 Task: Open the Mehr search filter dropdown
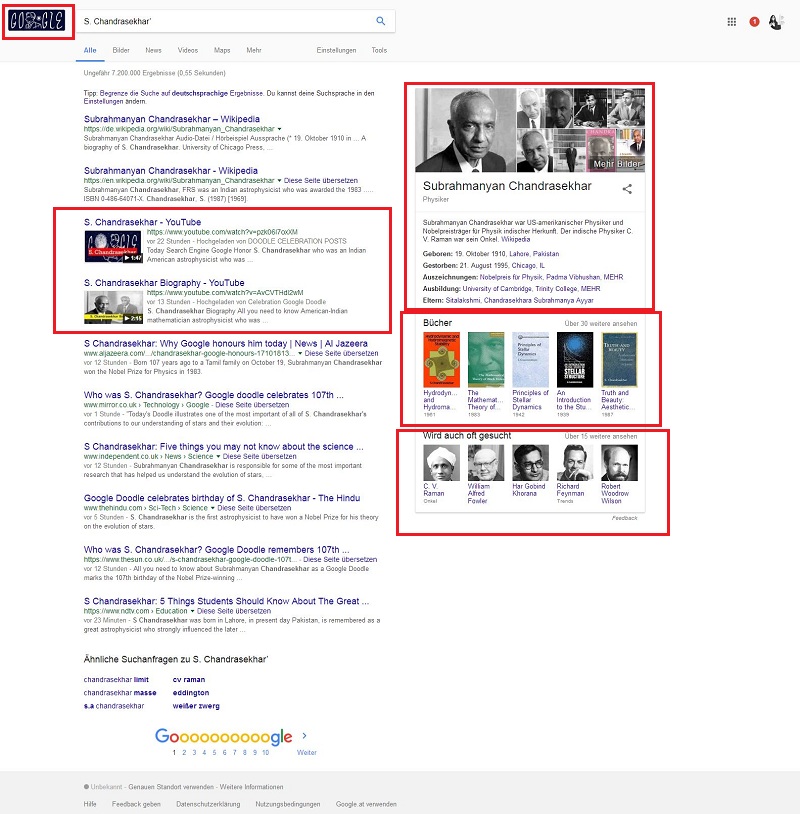coord(254,50)
